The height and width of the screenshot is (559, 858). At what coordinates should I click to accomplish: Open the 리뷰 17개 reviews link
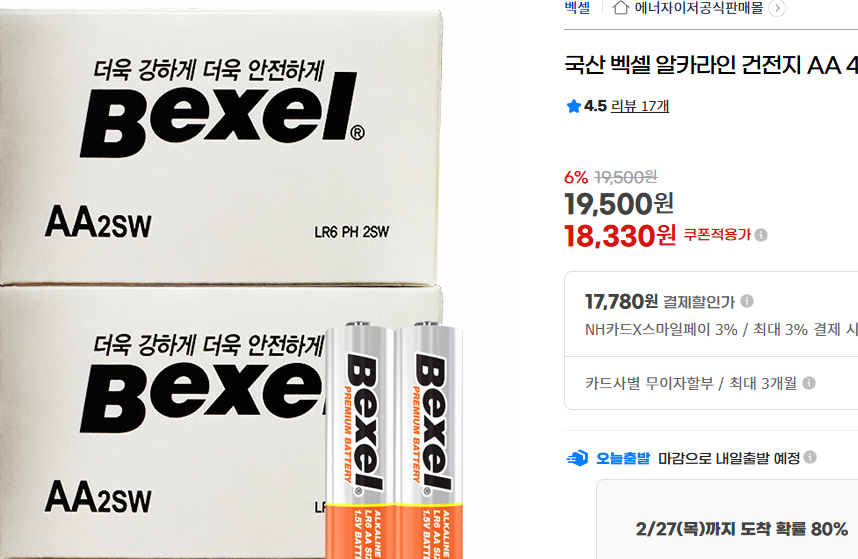point(640,106)
